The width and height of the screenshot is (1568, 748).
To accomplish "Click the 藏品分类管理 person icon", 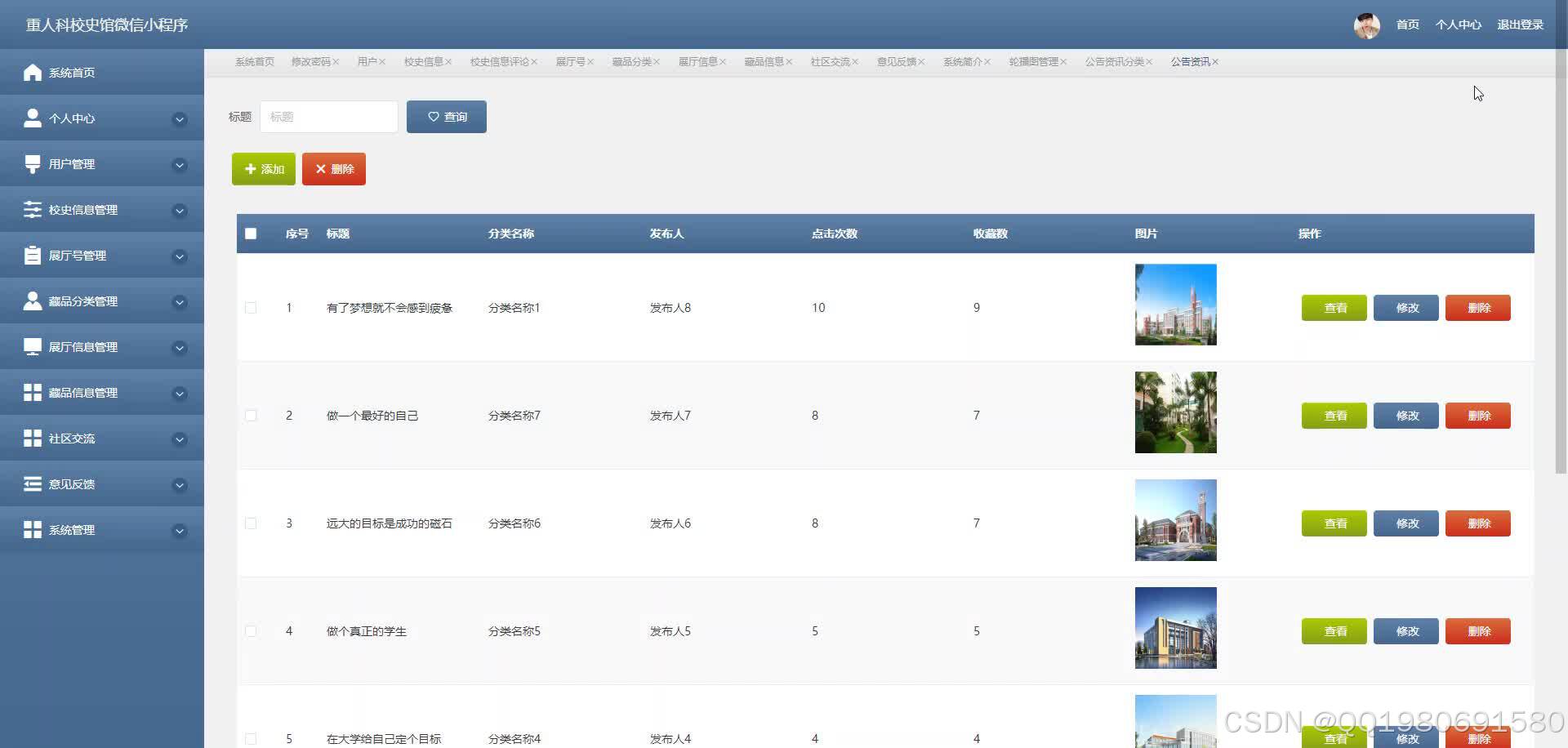I will click(33, 301).
